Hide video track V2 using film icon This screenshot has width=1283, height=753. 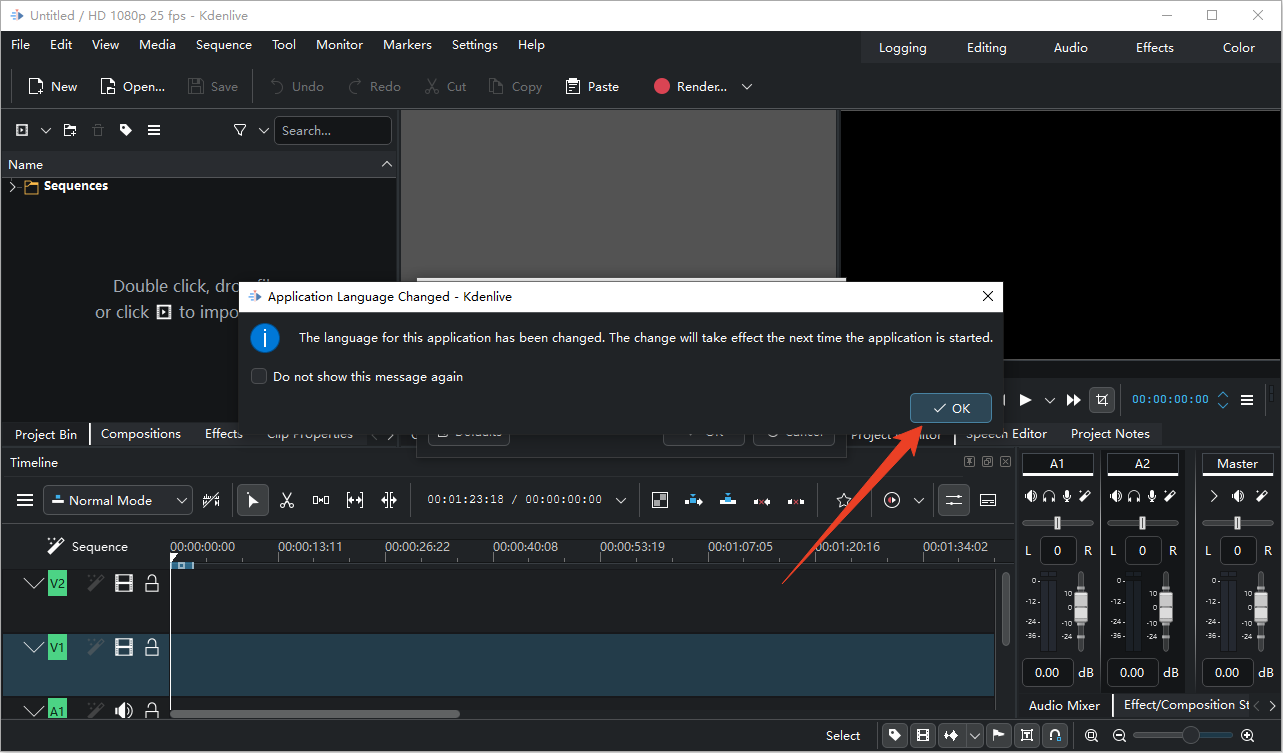[x=124, y=583]
